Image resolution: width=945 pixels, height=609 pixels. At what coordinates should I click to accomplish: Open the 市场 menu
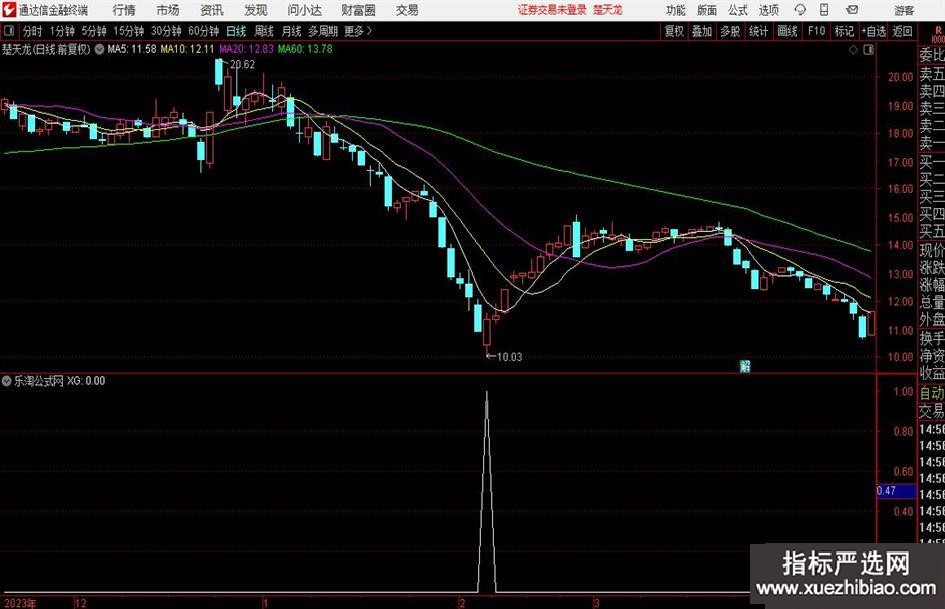pos(168,10)
